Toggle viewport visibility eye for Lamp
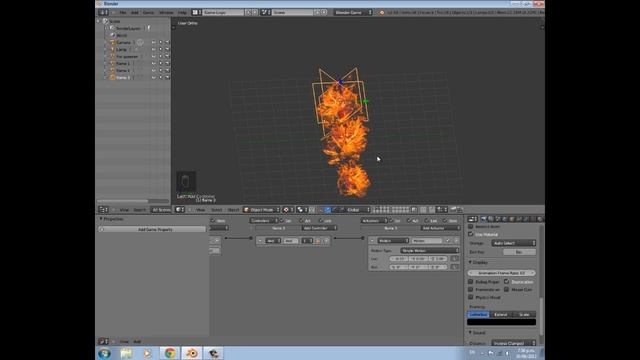Screen dimensions: 640x360 click(154, 49)
